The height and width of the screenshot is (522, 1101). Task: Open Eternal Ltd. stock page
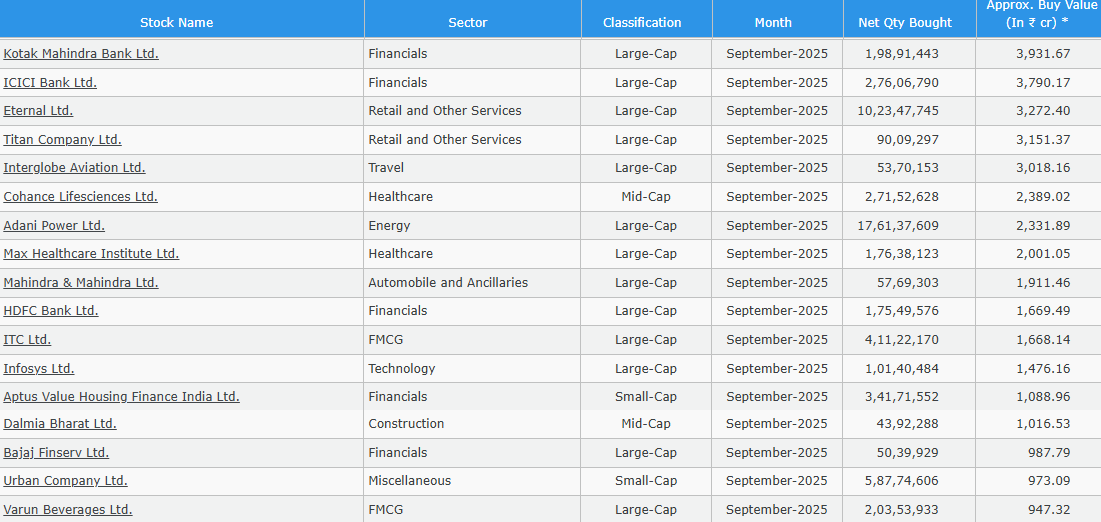coord(38,111)
